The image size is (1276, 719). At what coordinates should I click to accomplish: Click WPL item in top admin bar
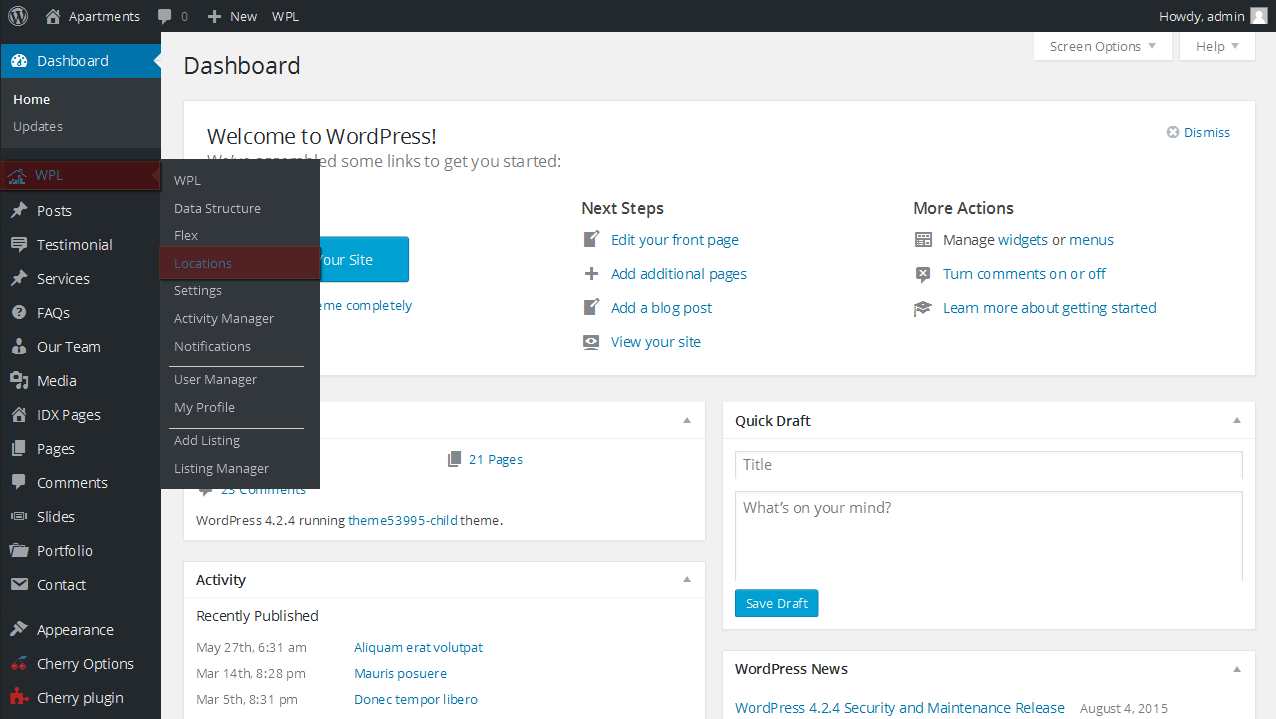click(x=285, y=16)
